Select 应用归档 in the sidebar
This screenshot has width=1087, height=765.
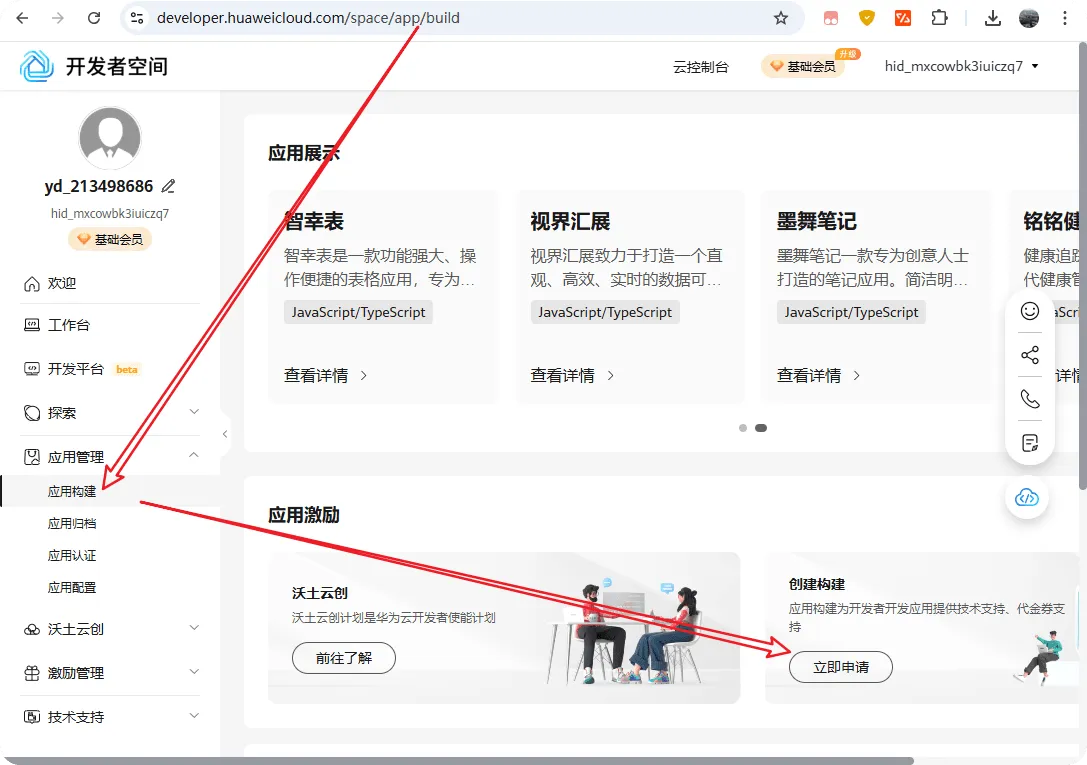point(72,524)
